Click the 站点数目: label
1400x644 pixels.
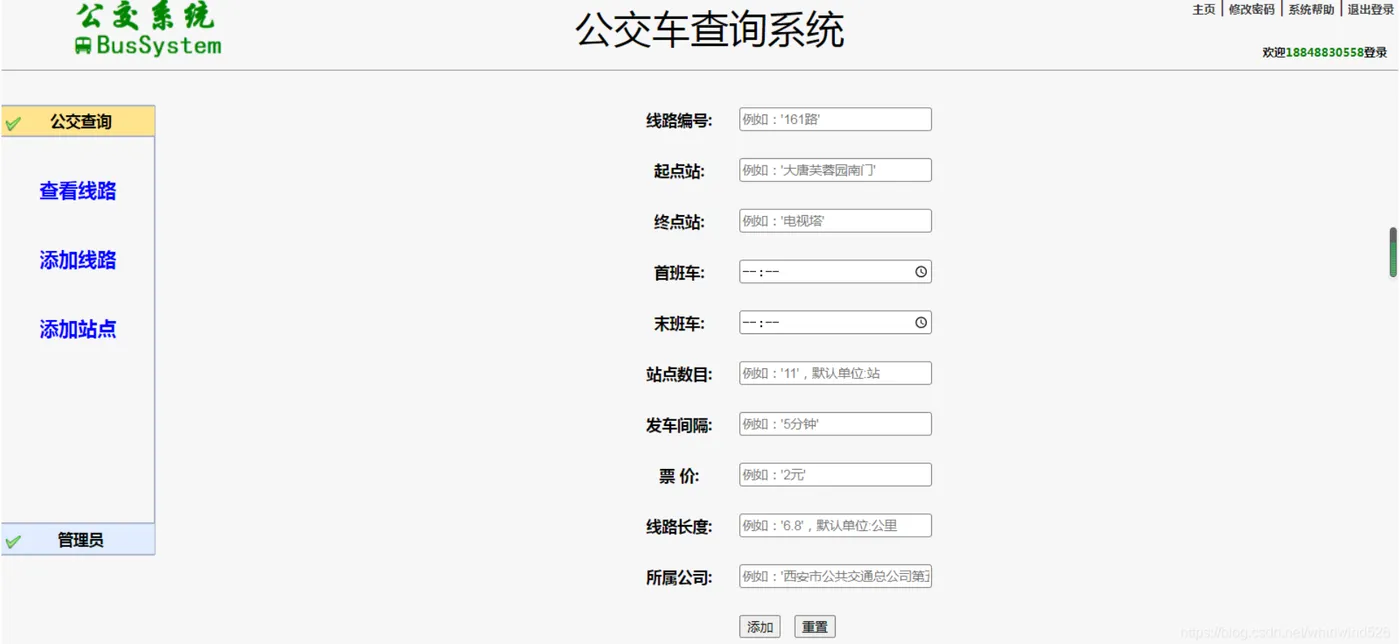pos(679,375)
